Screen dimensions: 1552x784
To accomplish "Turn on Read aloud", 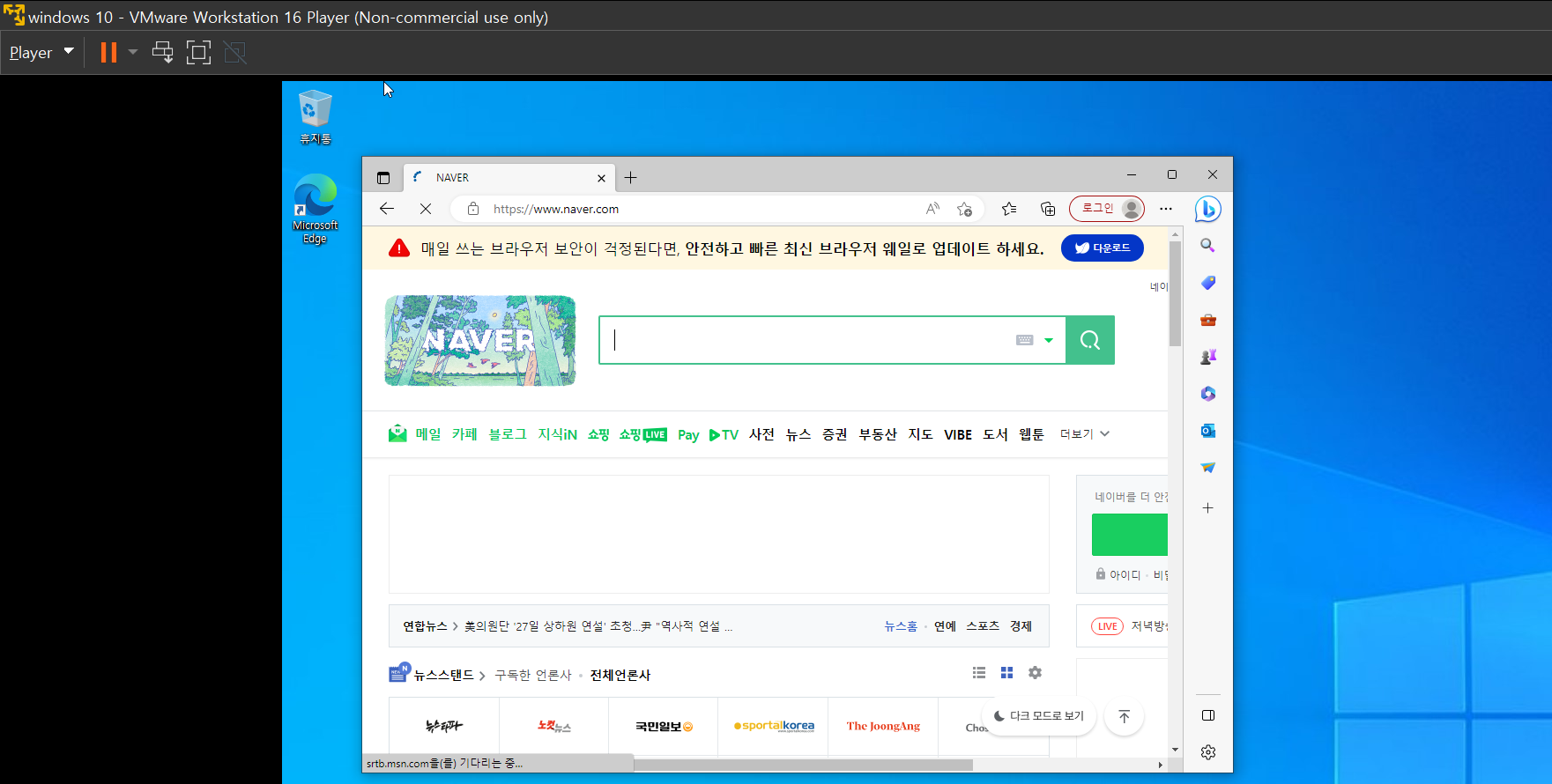I will [x=932, y=209].
